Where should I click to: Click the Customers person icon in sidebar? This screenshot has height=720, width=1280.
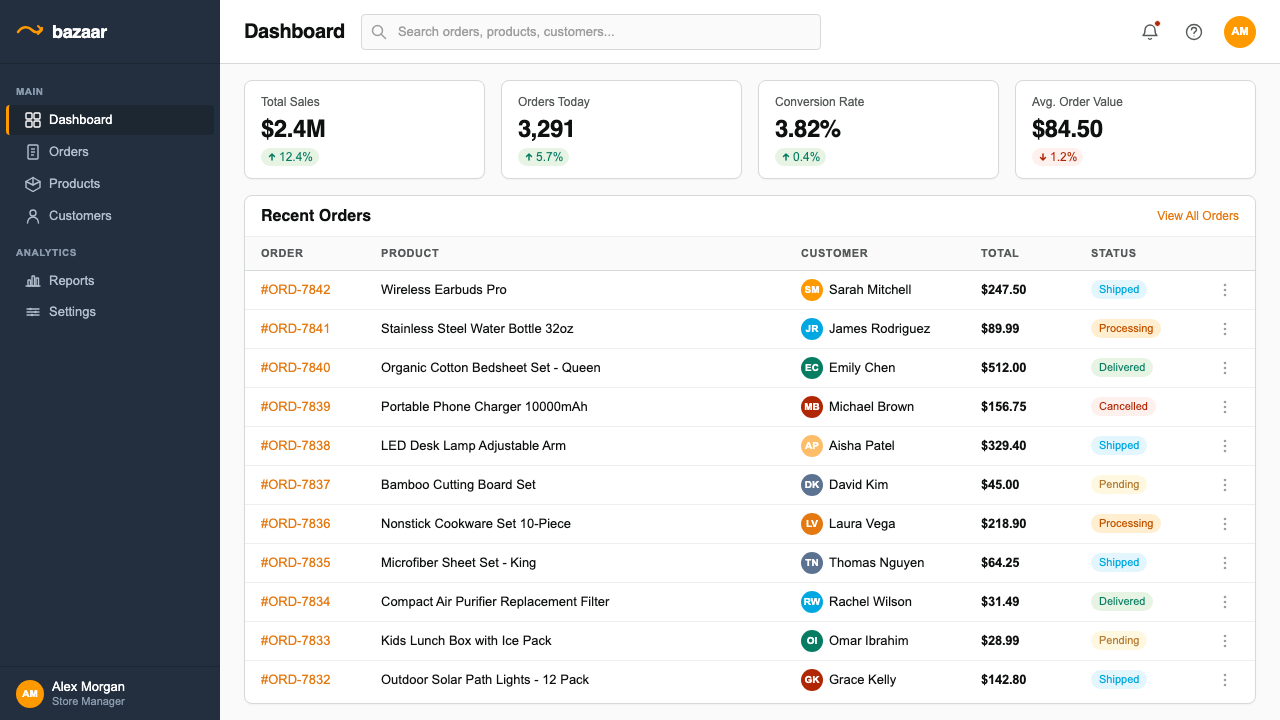click(x=33, y=216)
